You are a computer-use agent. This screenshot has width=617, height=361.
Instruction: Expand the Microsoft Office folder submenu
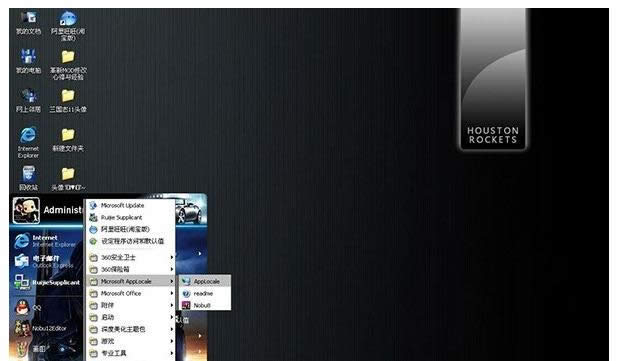pos(131,293)
